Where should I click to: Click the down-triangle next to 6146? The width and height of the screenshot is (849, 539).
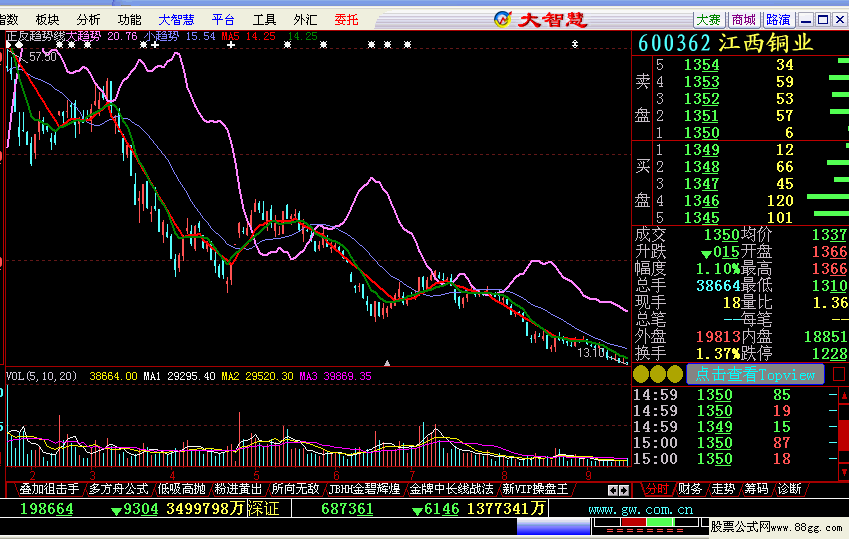416,511
